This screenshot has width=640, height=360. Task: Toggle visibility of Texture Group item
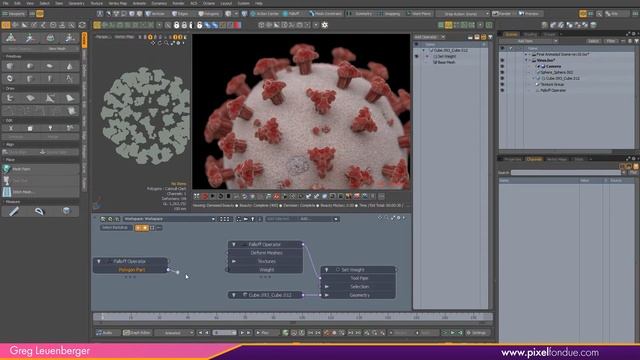(x=502, y=84)
